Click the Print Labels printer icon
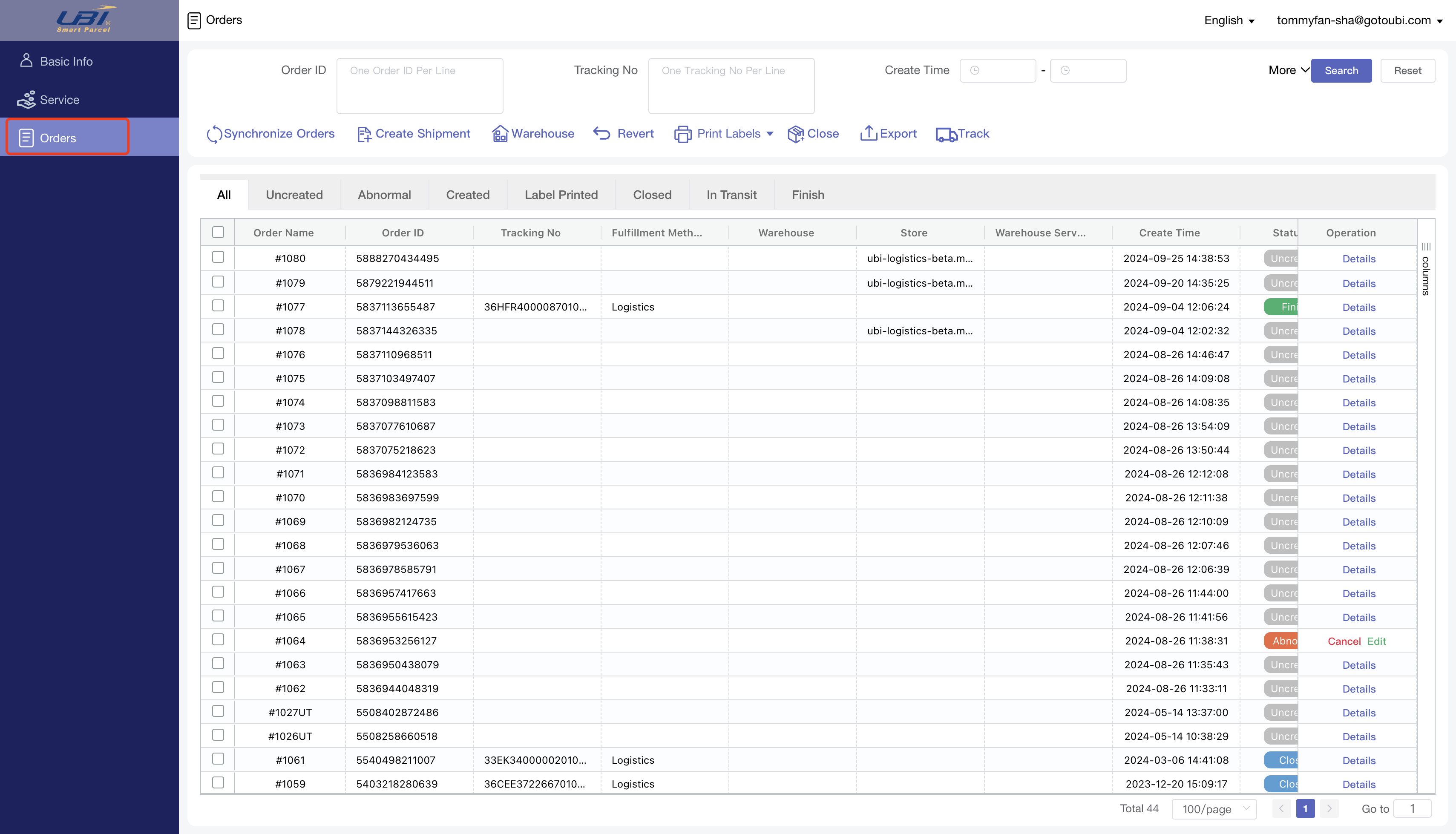The height and width of the screenshot is (834, 1456). coord(683,134)
